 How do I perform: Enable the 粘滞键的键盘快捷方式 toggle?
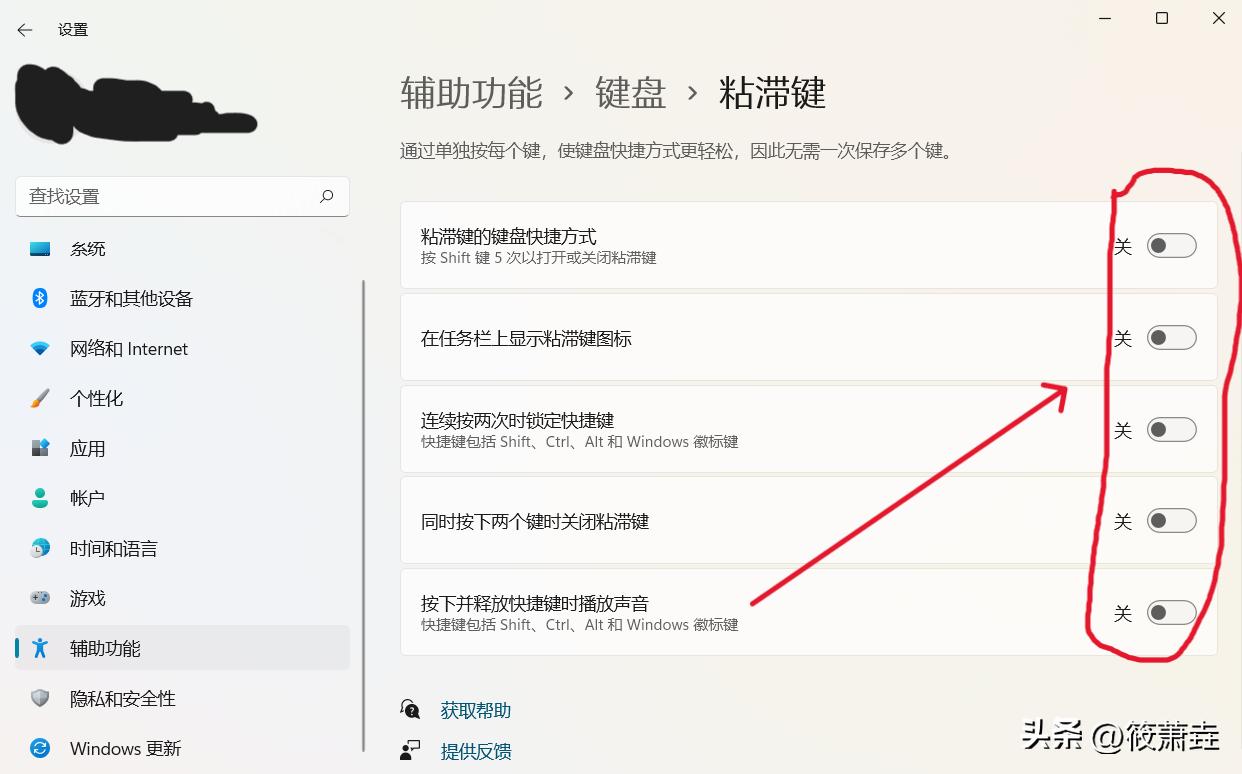click(1171, 245)
